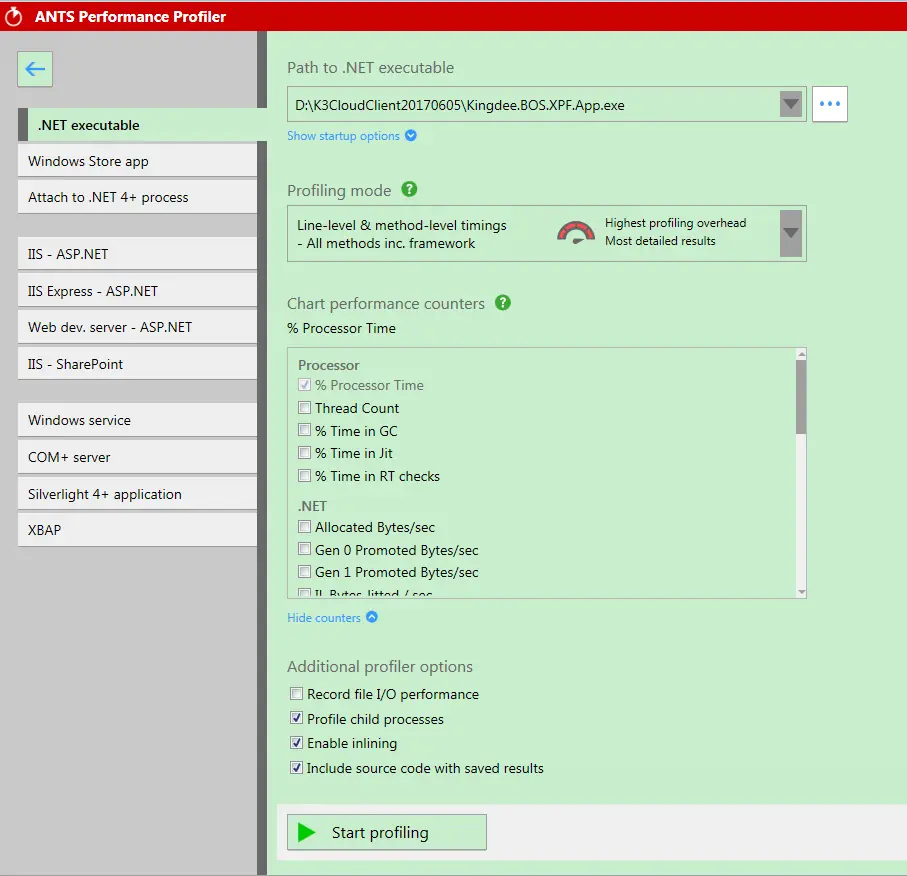Select the Windows Store app option
Image resolution: width=907 pixels, height=876 pixels.
click(137, 160)
